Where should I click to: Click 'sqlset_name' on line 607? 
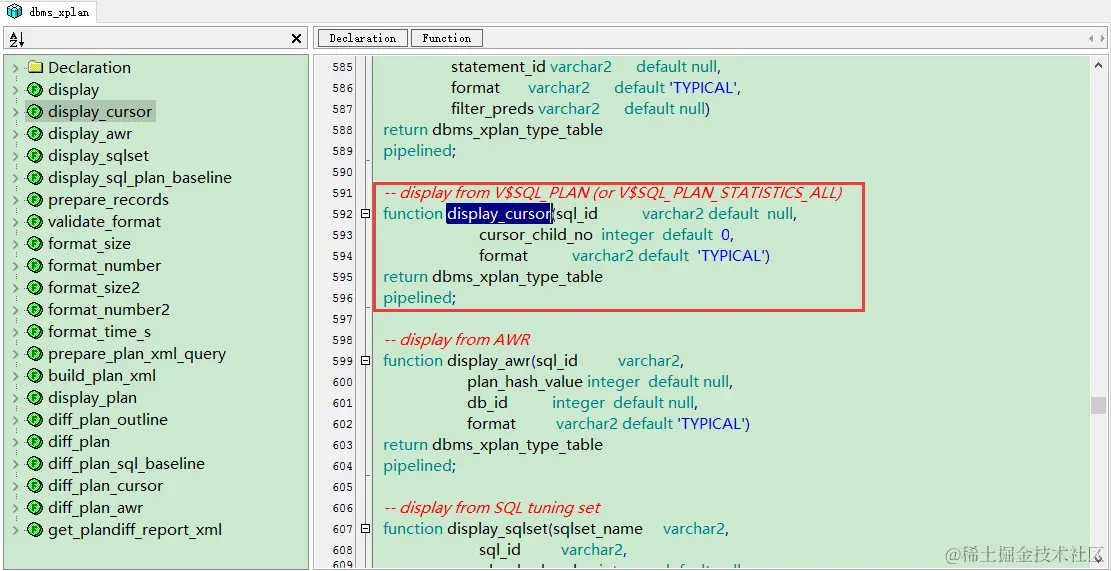pyautogui.click(x=599, y=528)
